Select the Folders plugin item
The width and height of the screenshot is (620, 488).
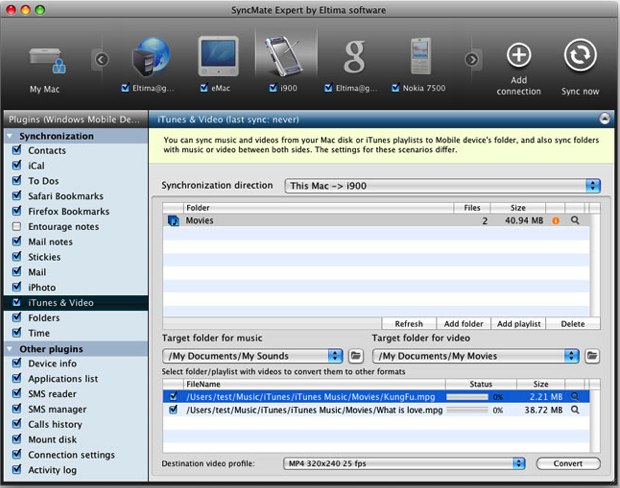[76, 318]
